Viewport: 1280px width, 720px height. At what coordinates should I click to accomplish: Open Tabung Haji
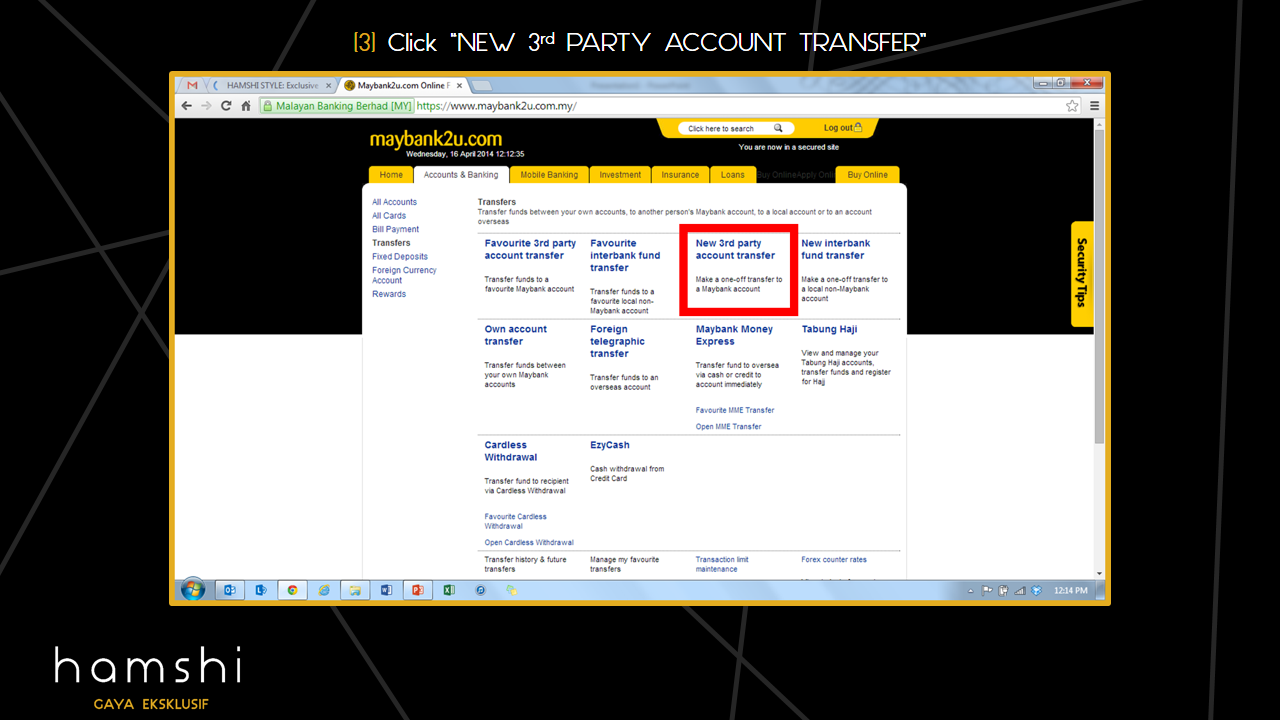(x=829, y=329)
